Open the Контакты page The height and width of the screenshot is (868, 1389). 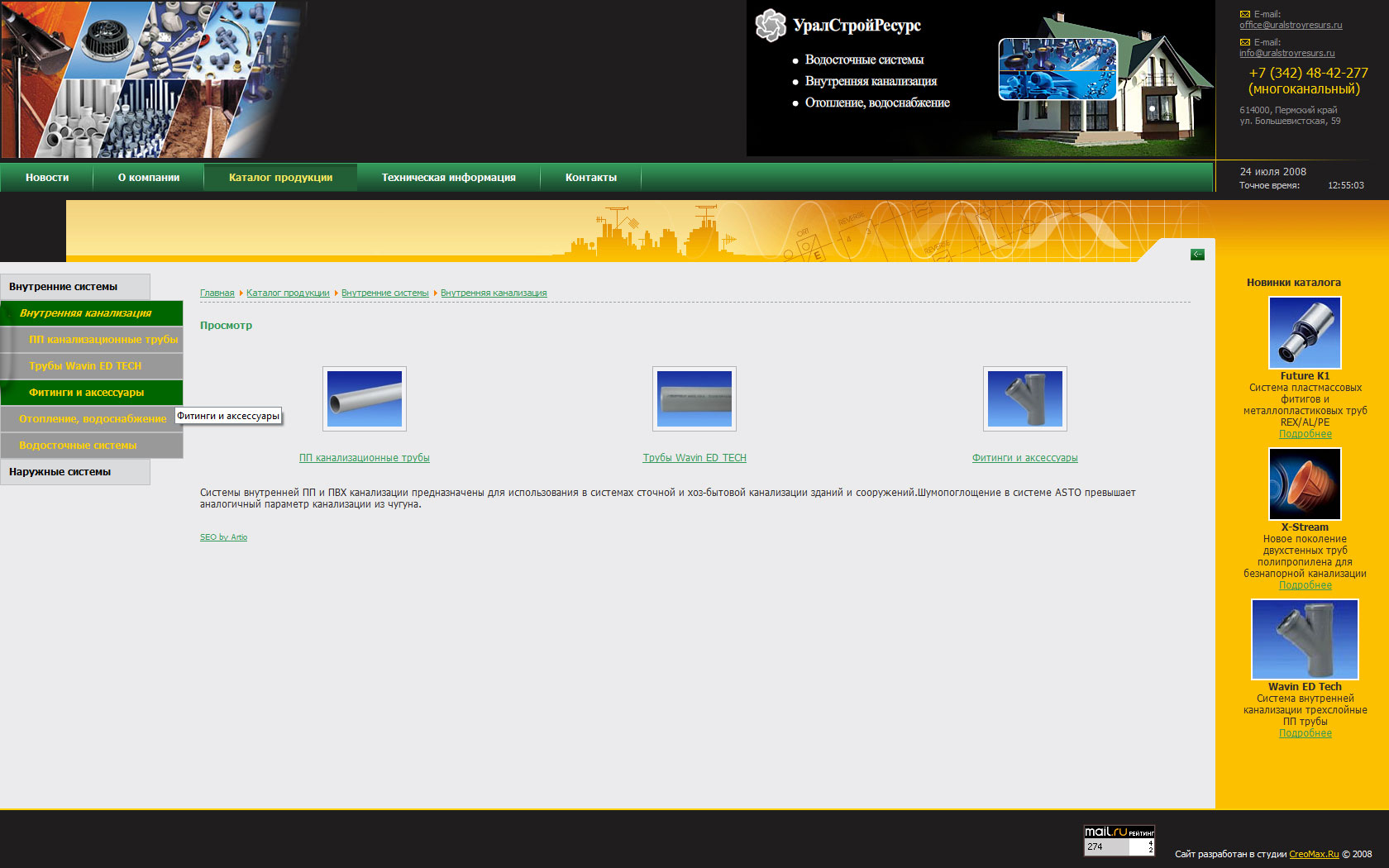[591, 178]
